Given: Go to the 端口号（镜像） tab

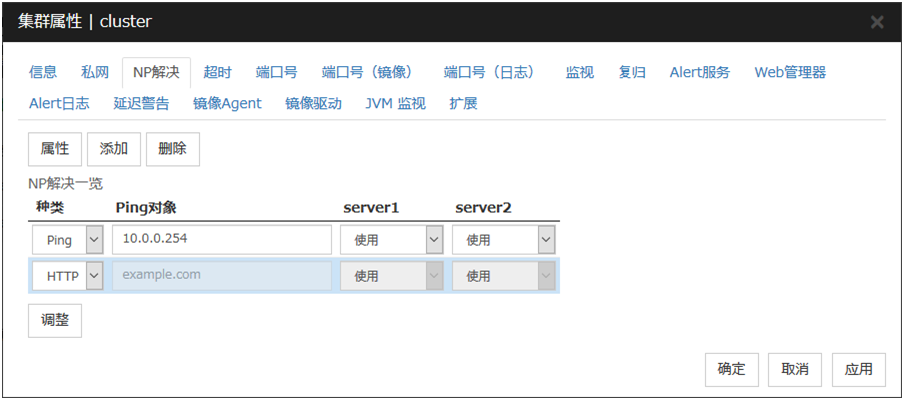Looking at the screenshot, I should 369,72.
